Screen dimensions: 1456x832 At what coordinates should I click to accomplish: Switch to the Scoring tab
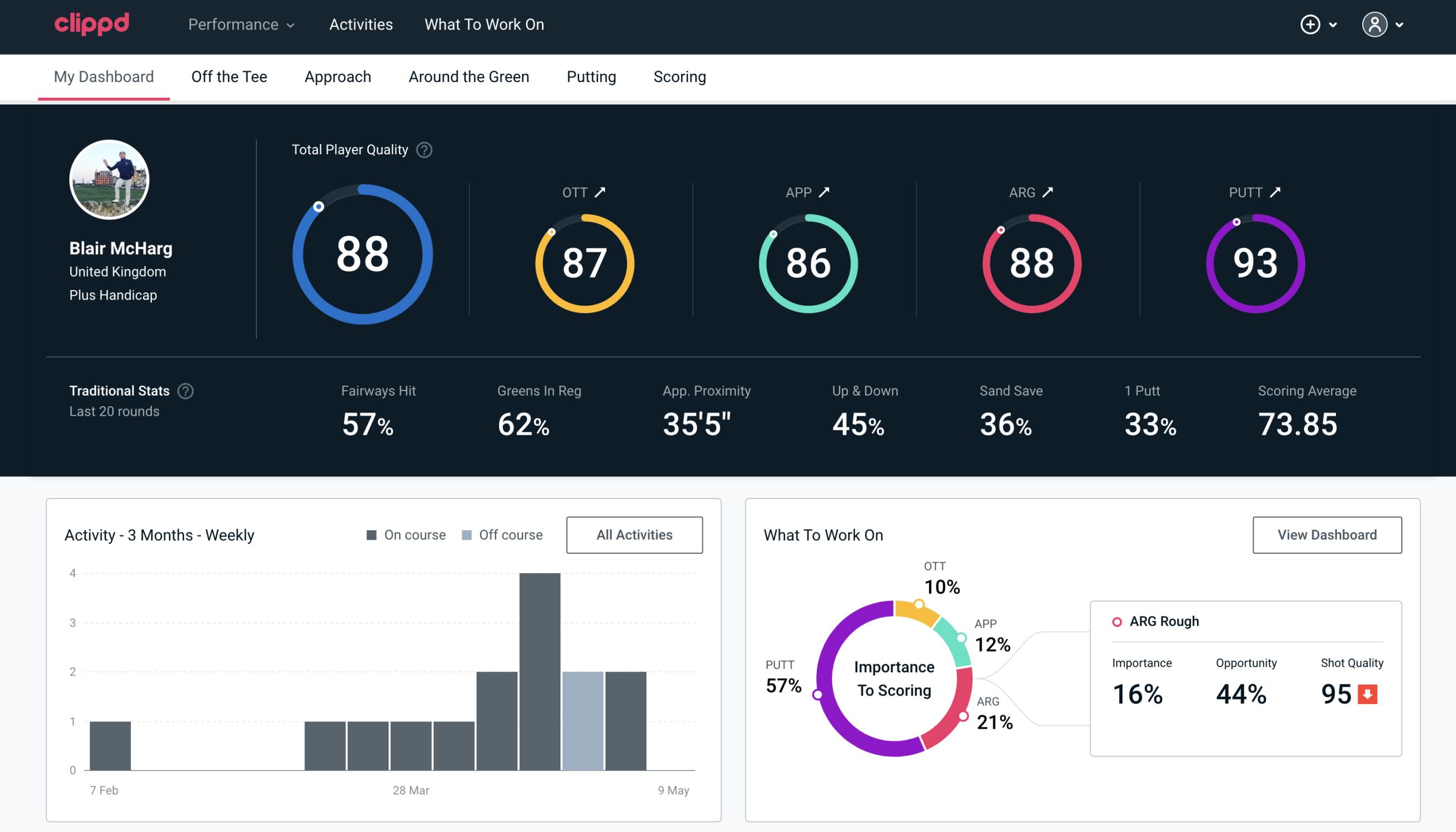(x=680, y=76)
